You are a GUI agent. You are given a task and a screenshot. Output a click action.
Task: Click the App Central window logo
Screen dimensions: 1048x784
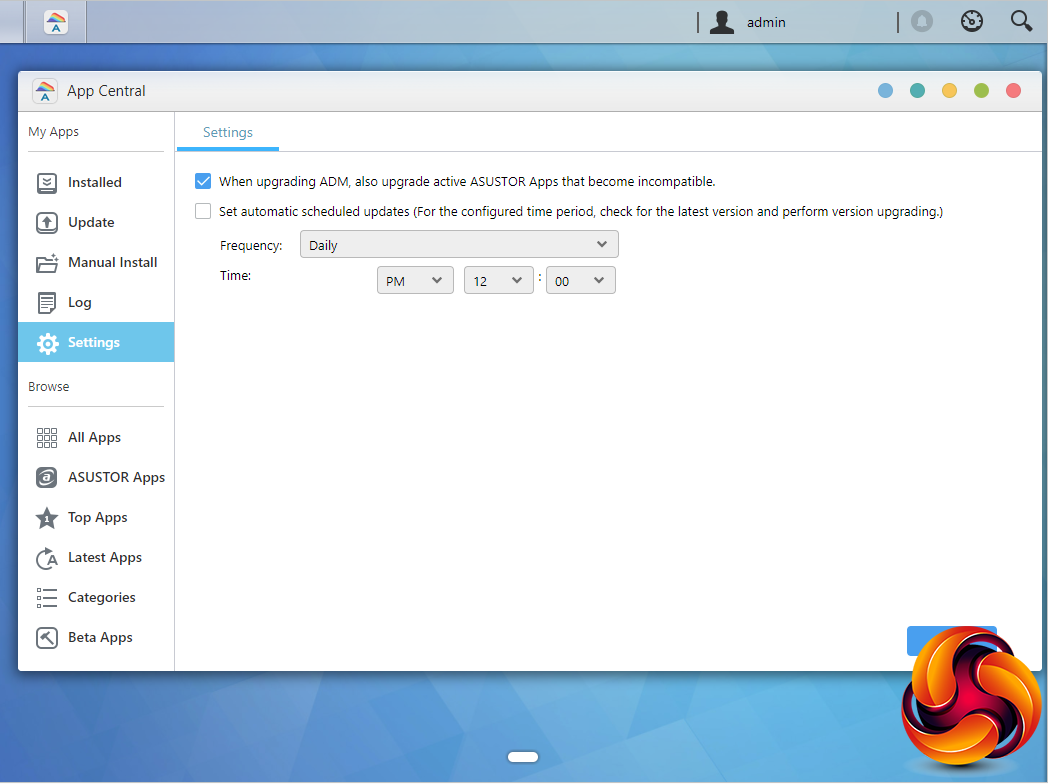pos(45,91)
